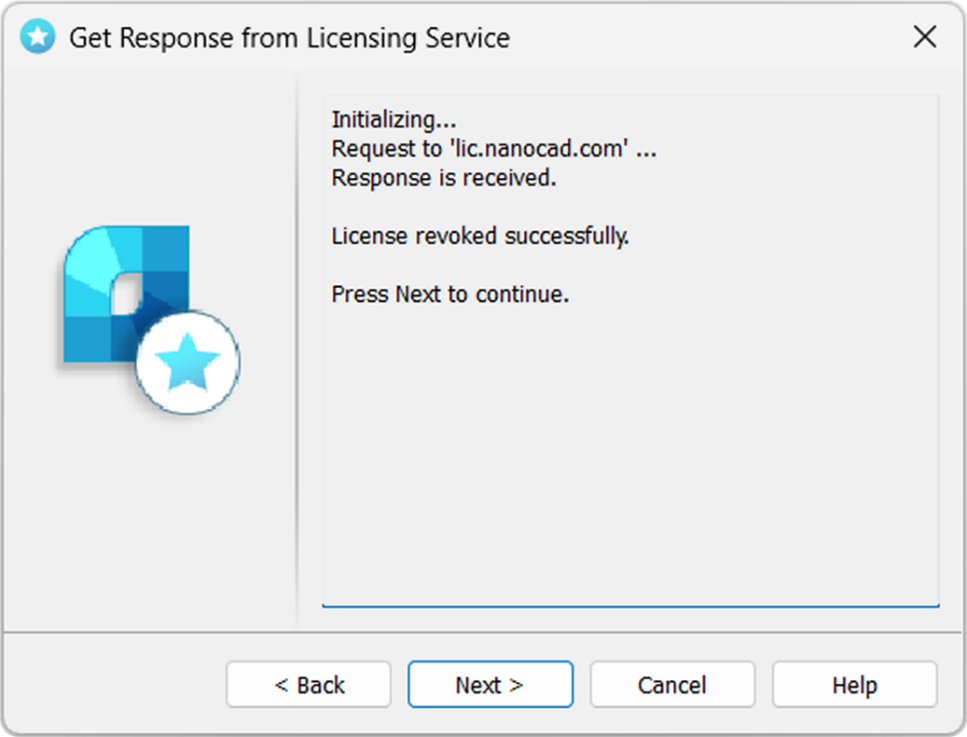Screen dimensions: 967x737
Task: Click the empty title bar space left of X
Action: click(709, 37)
